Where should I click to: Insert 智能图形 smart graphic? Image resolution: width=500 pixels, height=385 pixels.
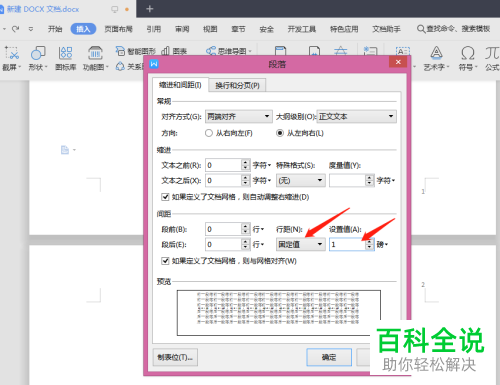[x=136, y=51]
